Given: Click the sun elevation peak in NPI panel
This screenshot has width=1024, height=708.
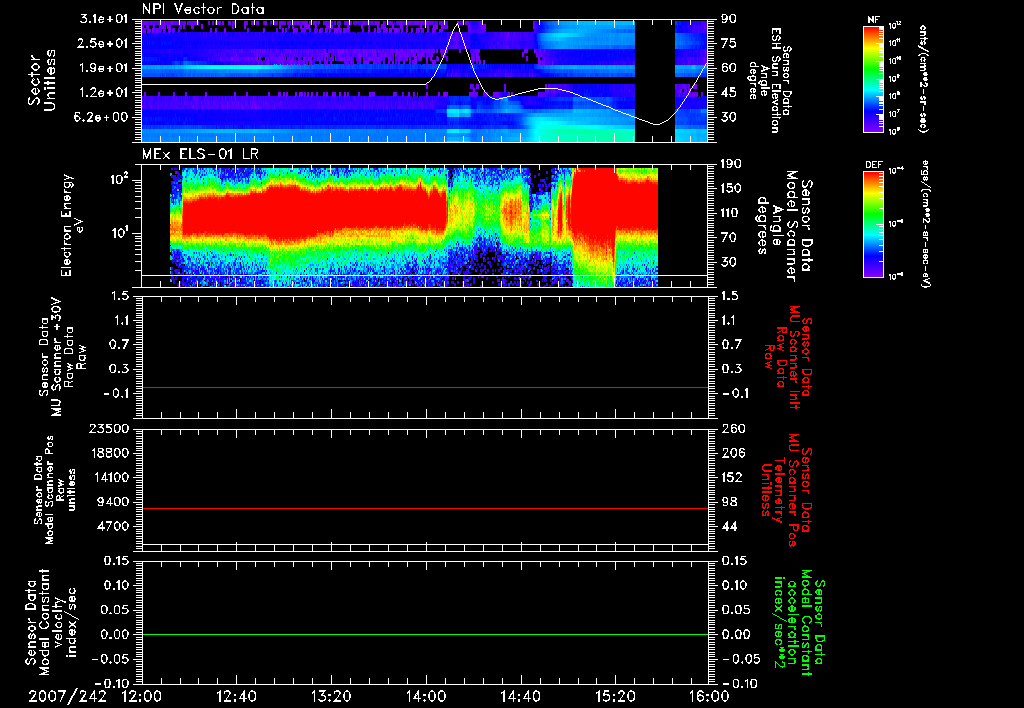Looking at the screenshot, I should (458, 24).
